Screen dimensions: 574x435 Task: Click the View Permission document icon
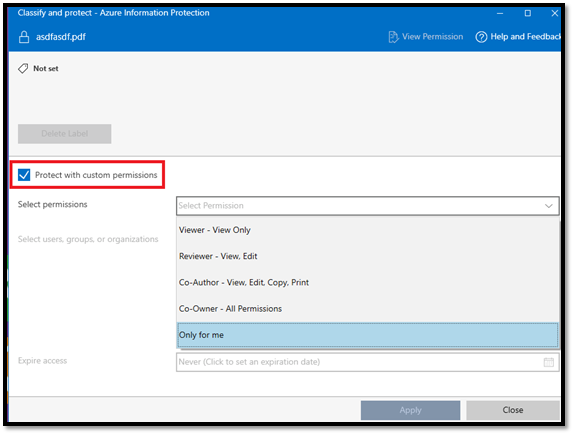click(x=393, y=37)
